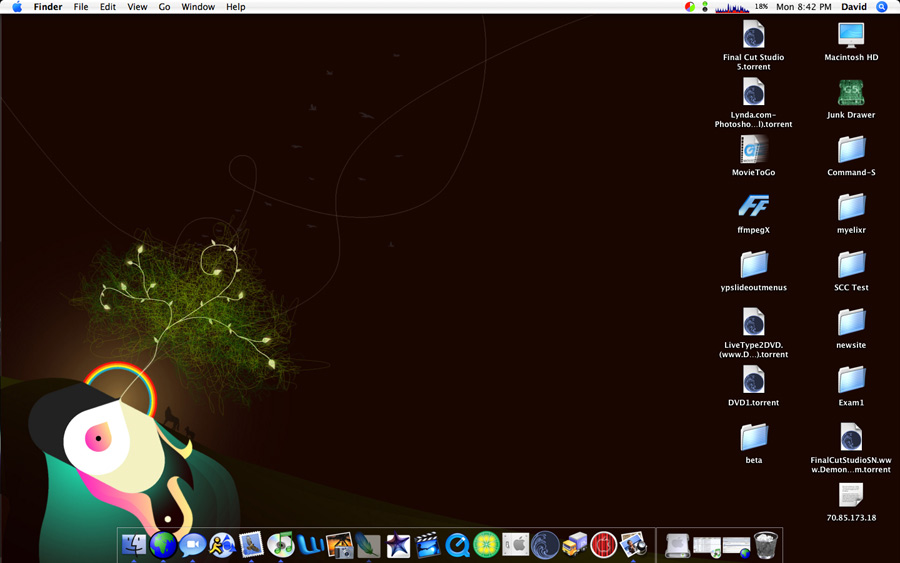Launch AIM running man icon

[x=222, y=545]
